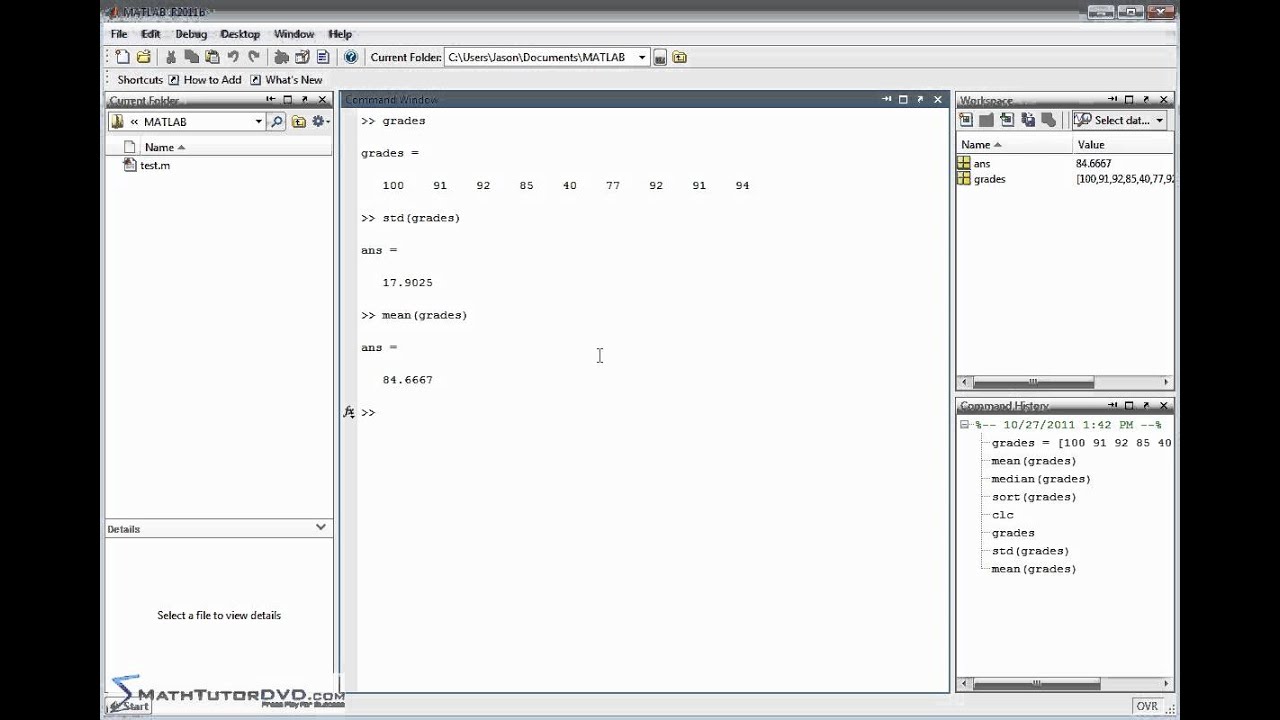
Task: Open the Desktop menu
Action: tap(240, 34)
